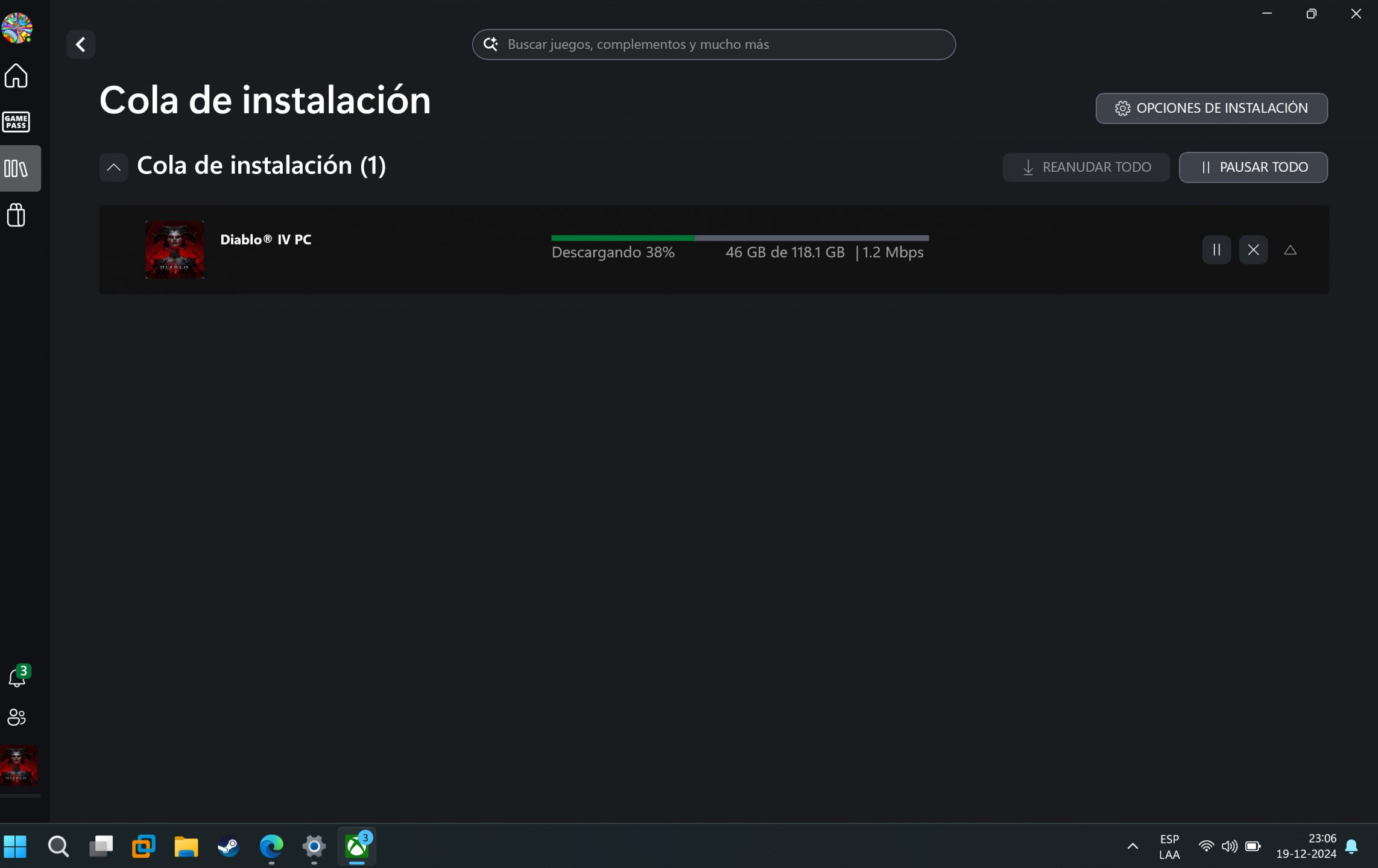
Task: Go to the Xbox Home tab
Action: pyautogui.click(x=16, y=76)
